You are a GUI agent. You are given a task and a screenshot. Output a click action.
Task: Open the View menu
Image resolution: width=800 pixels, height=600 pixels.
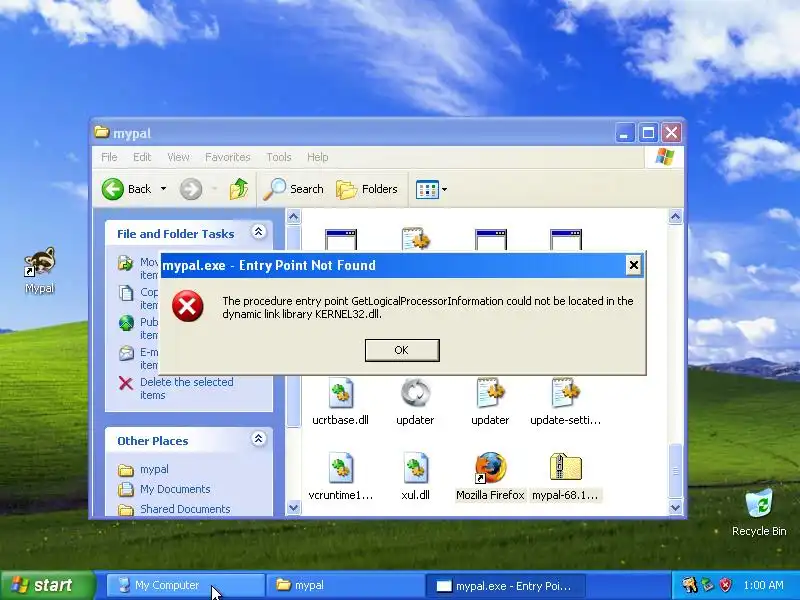point(178,157)
